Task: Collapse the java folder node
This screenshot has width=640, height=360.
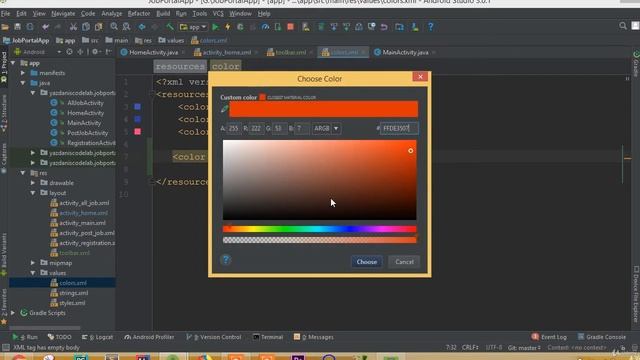Action: click(23, 83)
